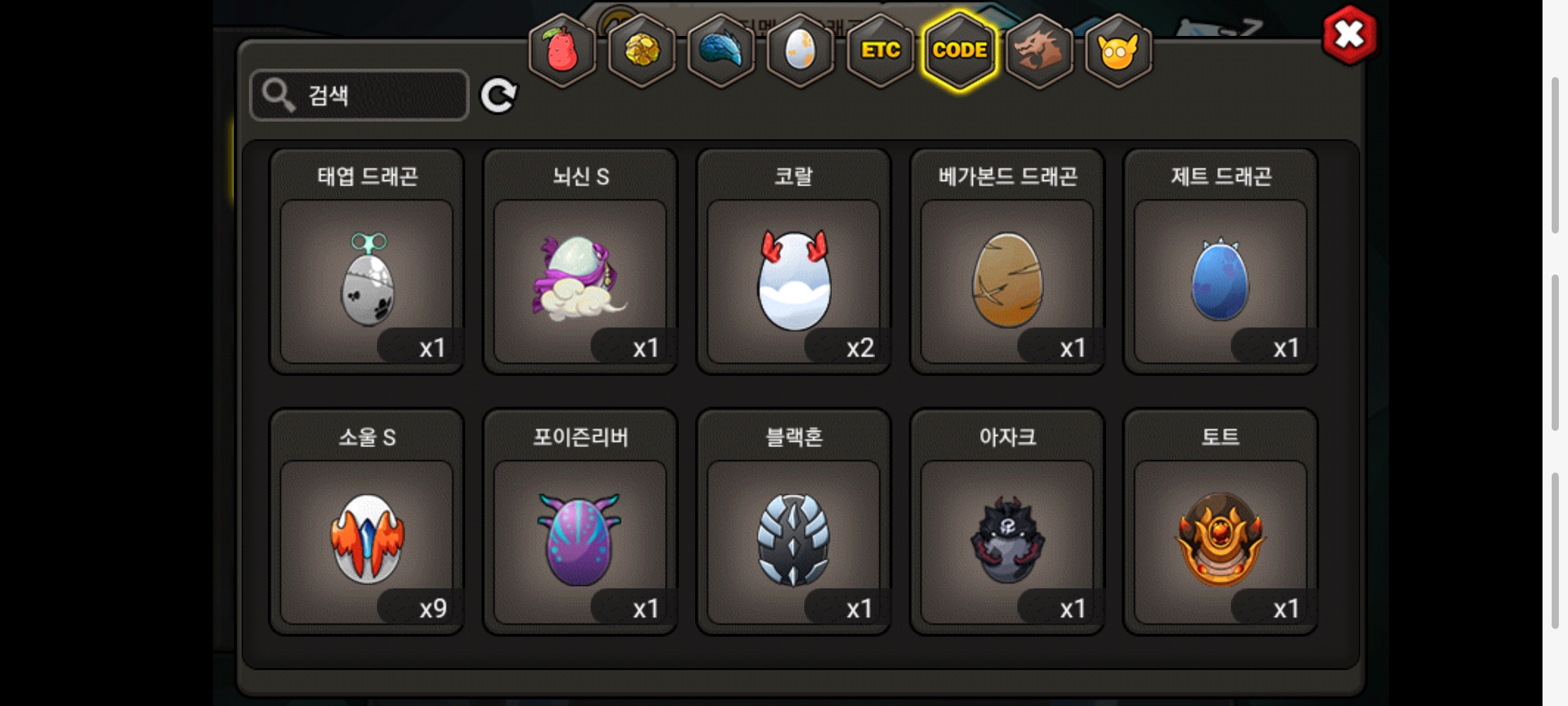Pick the 블랙혼 armored egg
This screenshot has height=706, width=1568.
pos(794,522)
